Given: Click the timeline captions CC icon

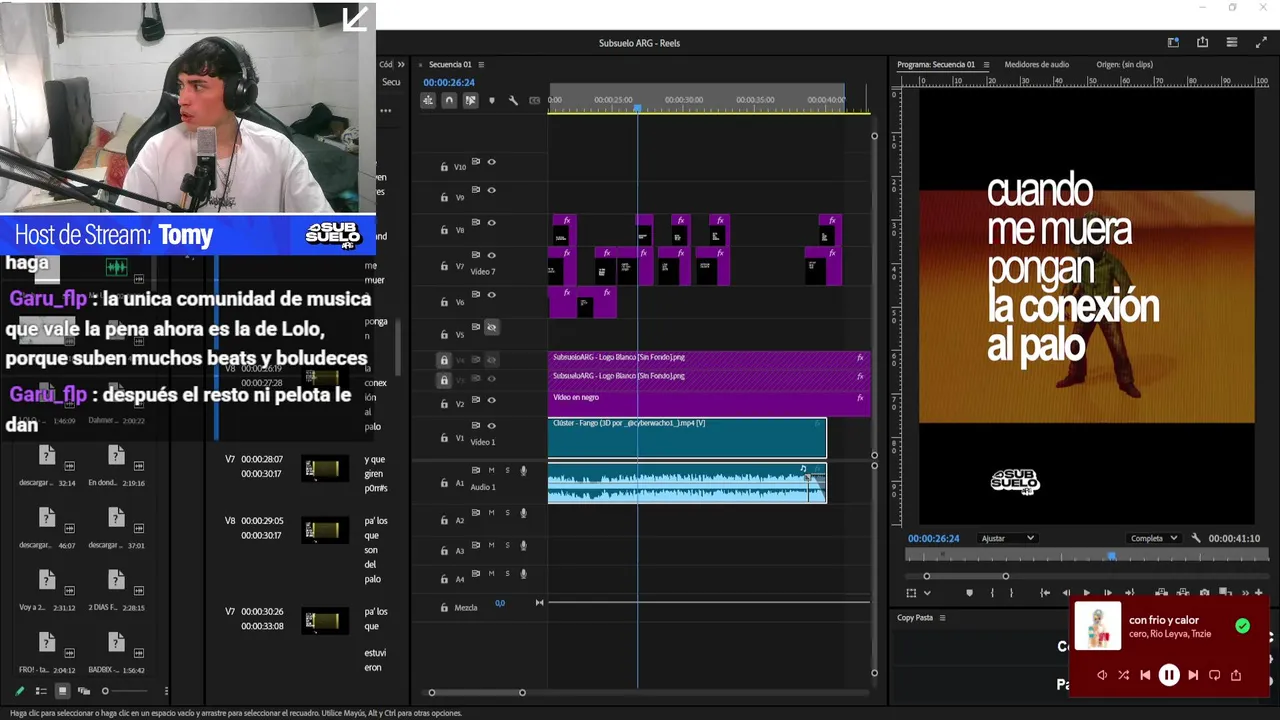Looking at the screenshot, I should pos(535,100).
